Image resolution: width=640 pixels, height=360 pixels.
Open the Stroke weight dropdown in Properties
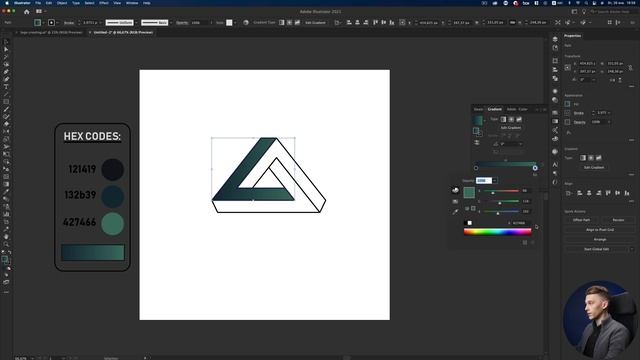click(609, 113)
